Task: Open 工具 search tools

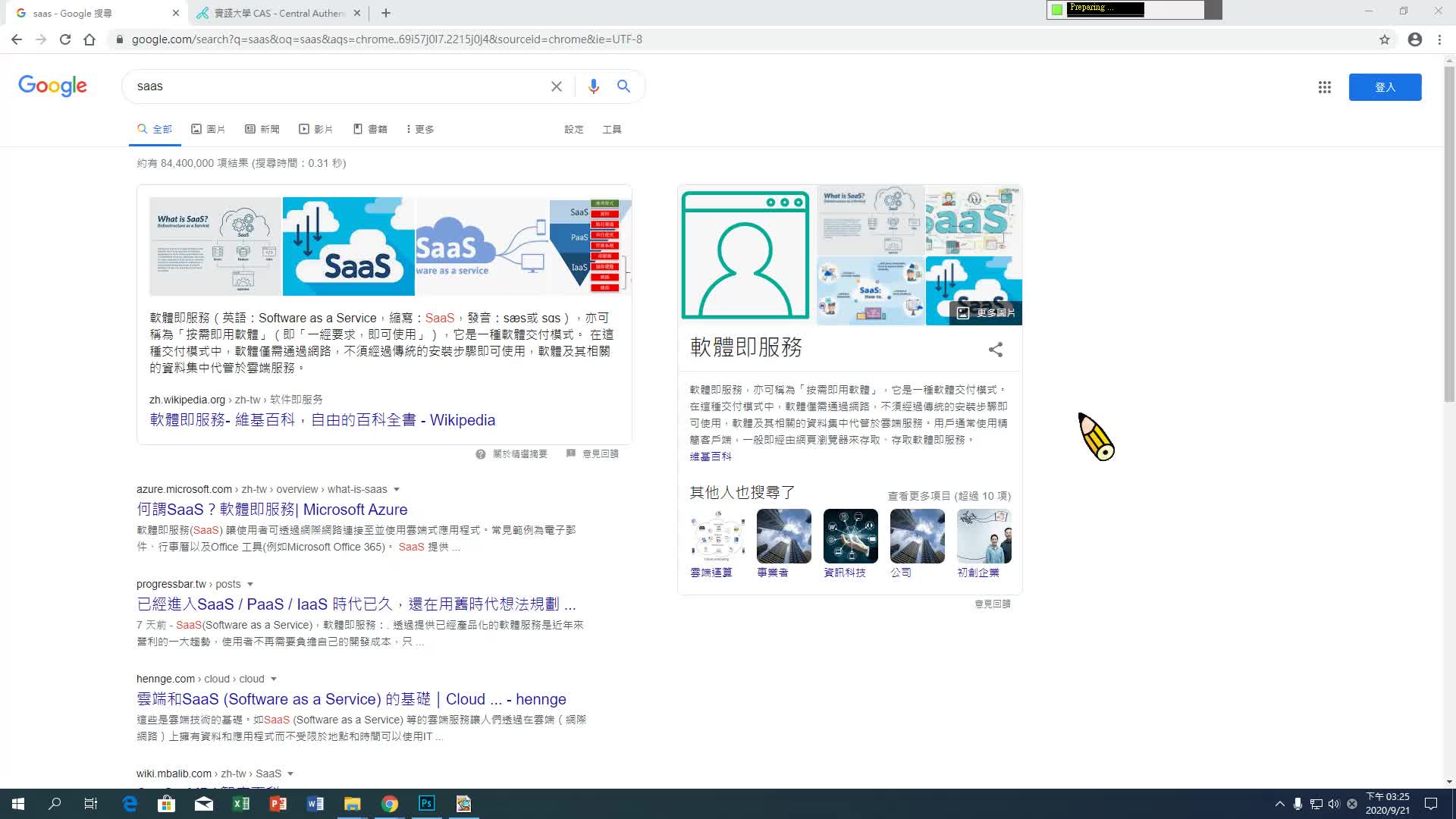Action: pos(612,130)
